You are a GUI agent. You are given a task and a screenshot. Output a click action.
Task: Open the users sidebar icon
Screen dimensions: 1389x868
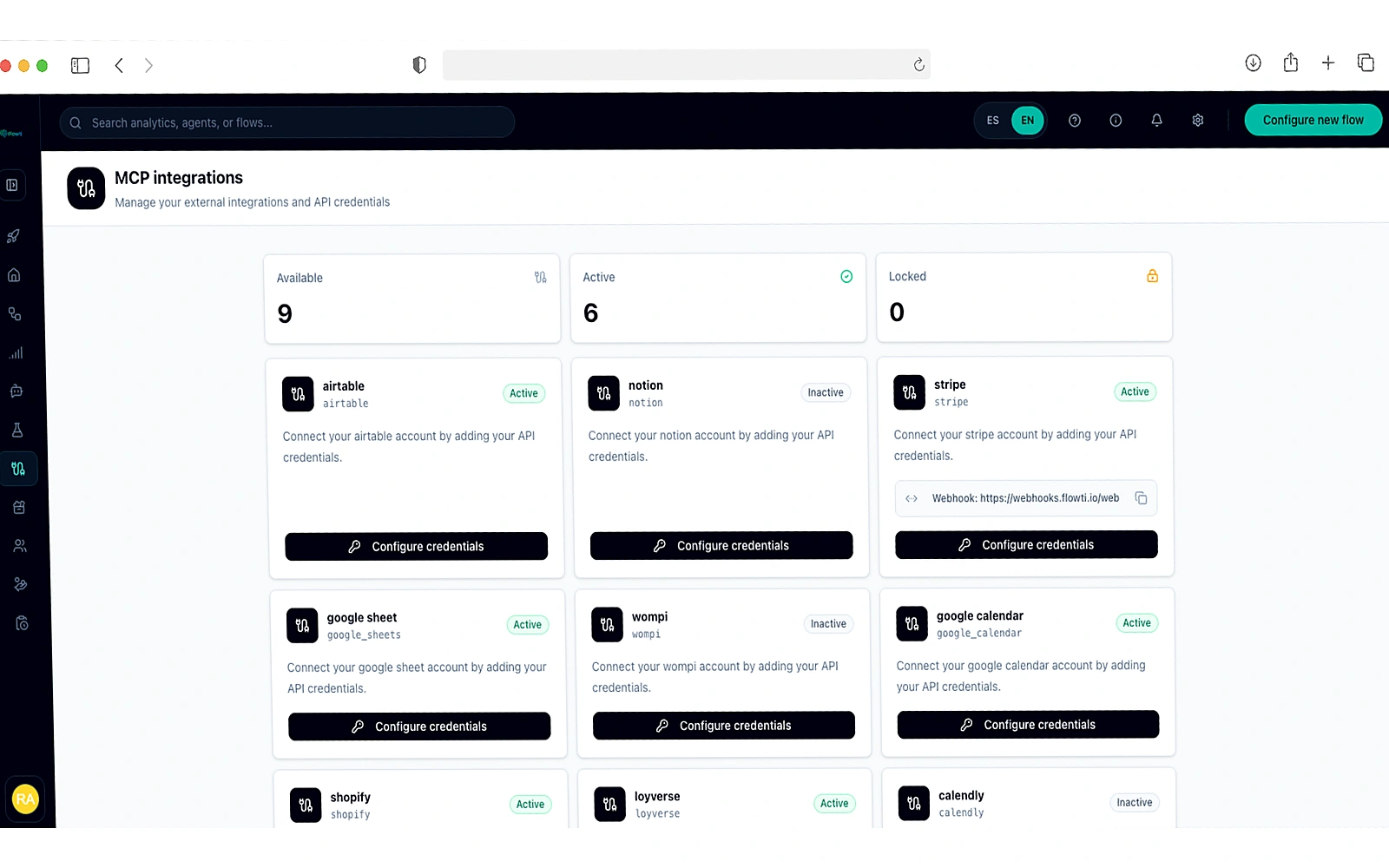coord(20,546)
